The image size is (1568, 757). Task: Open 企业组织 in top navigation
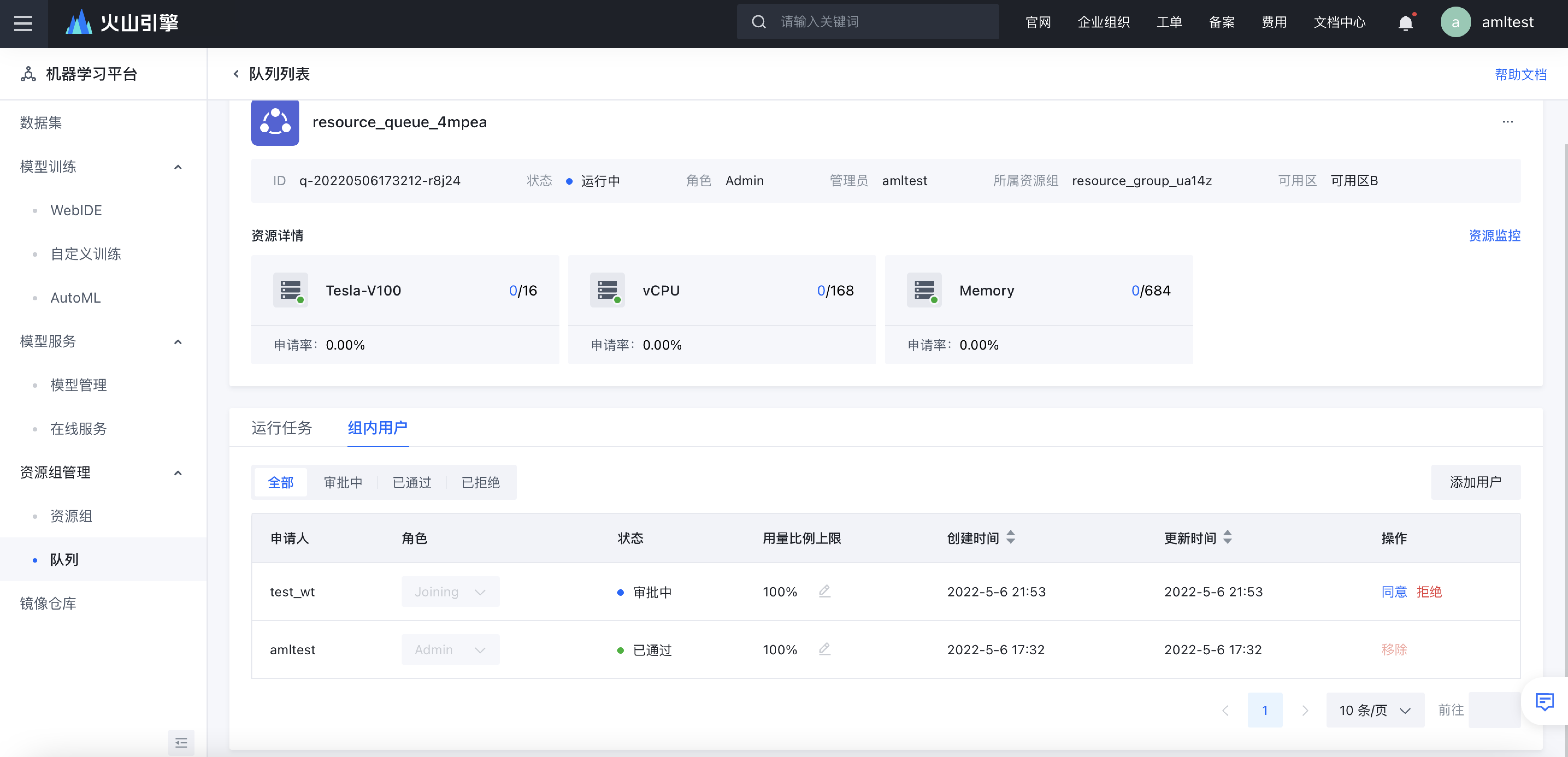[x=1103, y=22]
